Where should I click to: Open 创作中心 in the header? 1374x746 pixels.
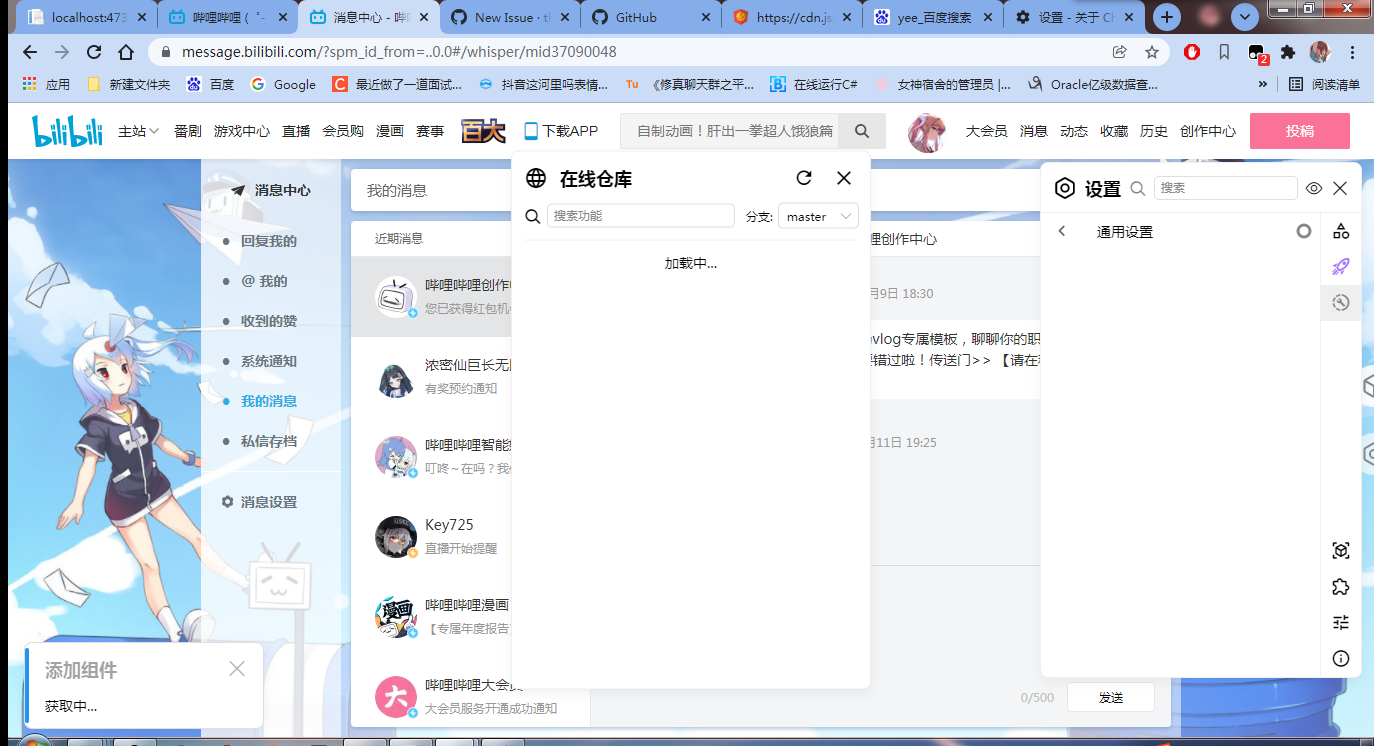[1207, 131]
